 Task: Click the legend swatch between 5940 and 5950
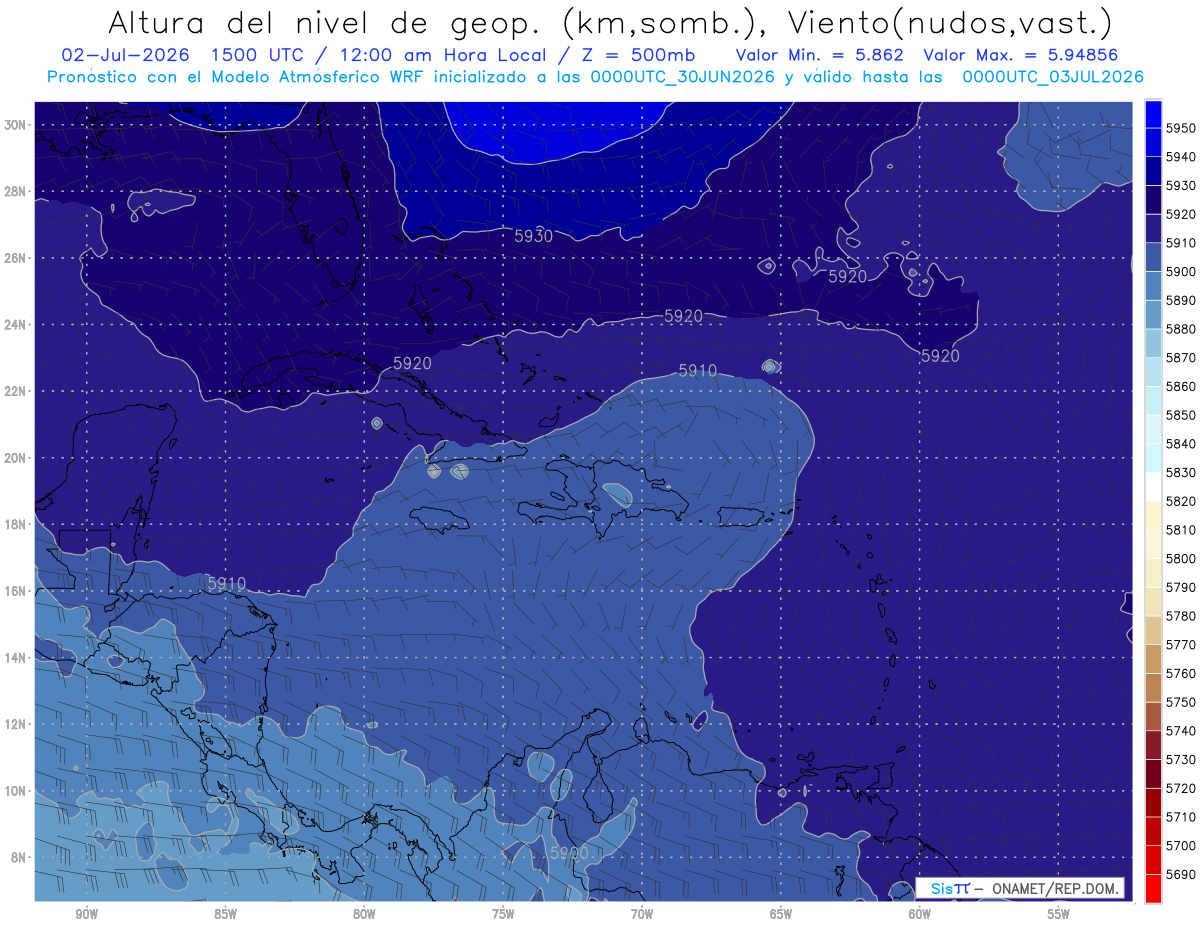point(1153,143)
